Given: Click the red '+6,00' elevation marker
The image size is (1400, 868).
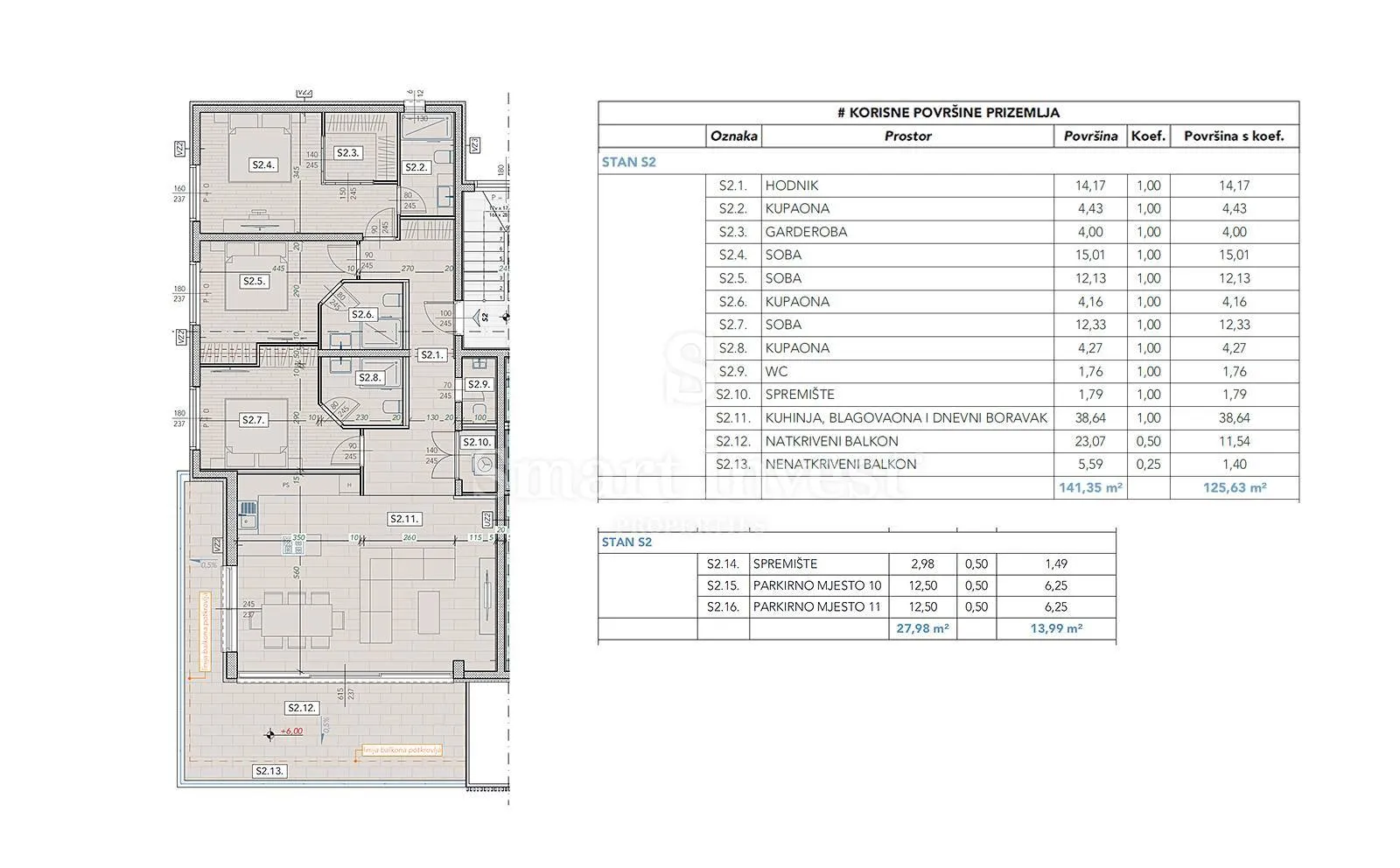Looking at the screenshot, I should click(x=291, y=731).
